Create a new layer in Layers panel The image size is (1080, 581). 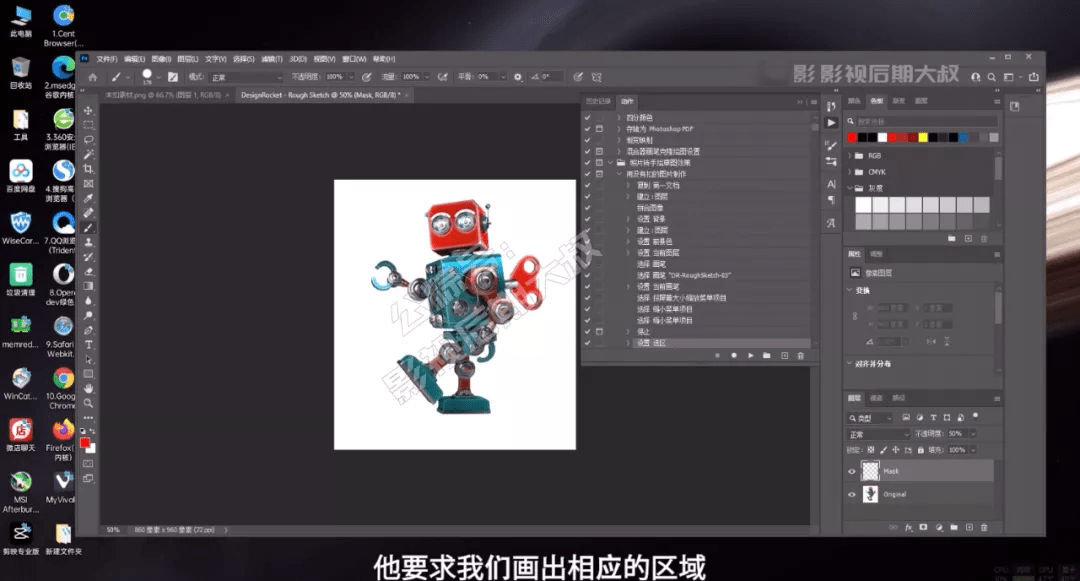click(969, 527)
